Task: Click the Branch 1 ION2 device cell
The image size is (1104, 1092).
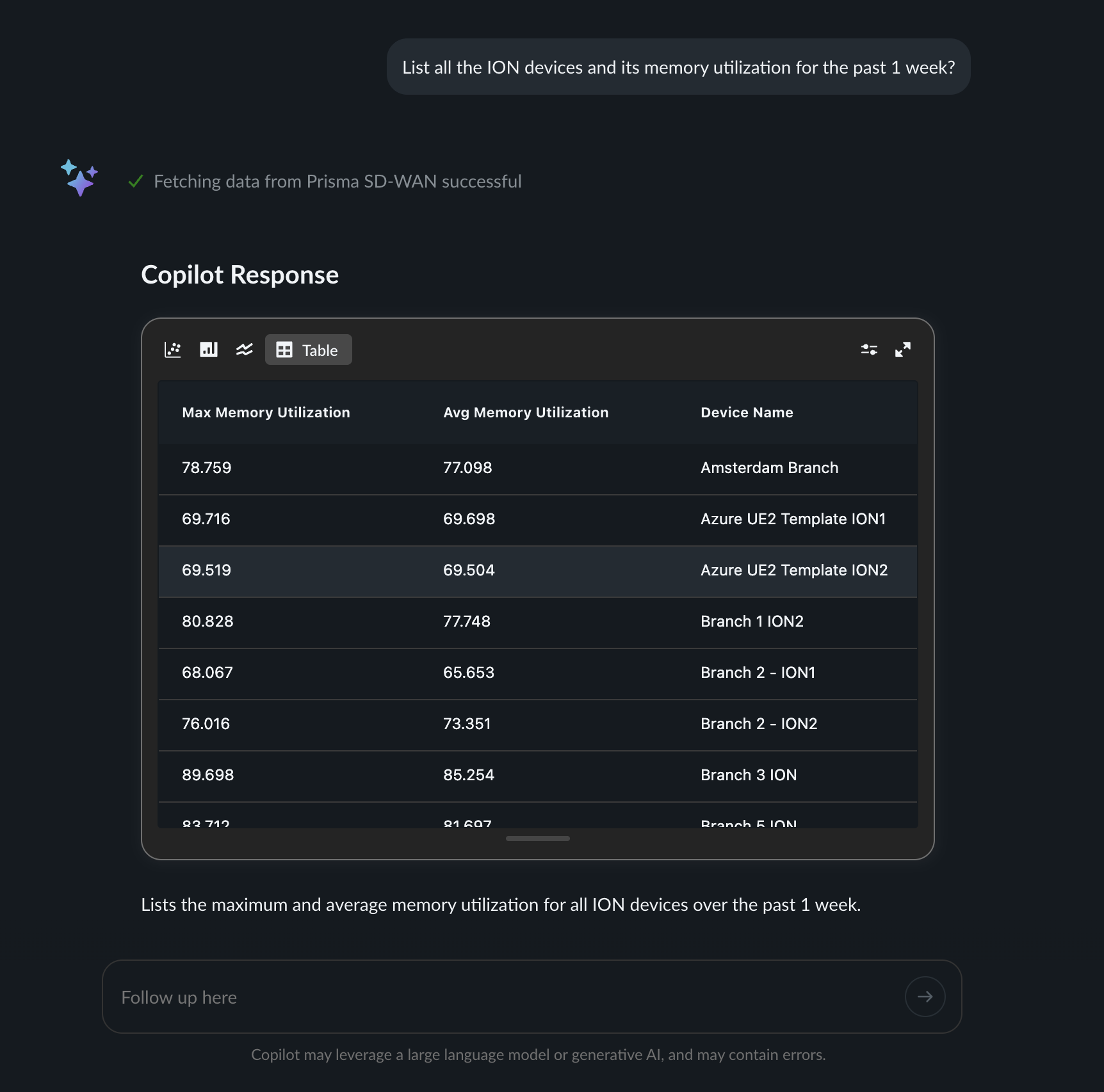Action: tap(752, 622)
